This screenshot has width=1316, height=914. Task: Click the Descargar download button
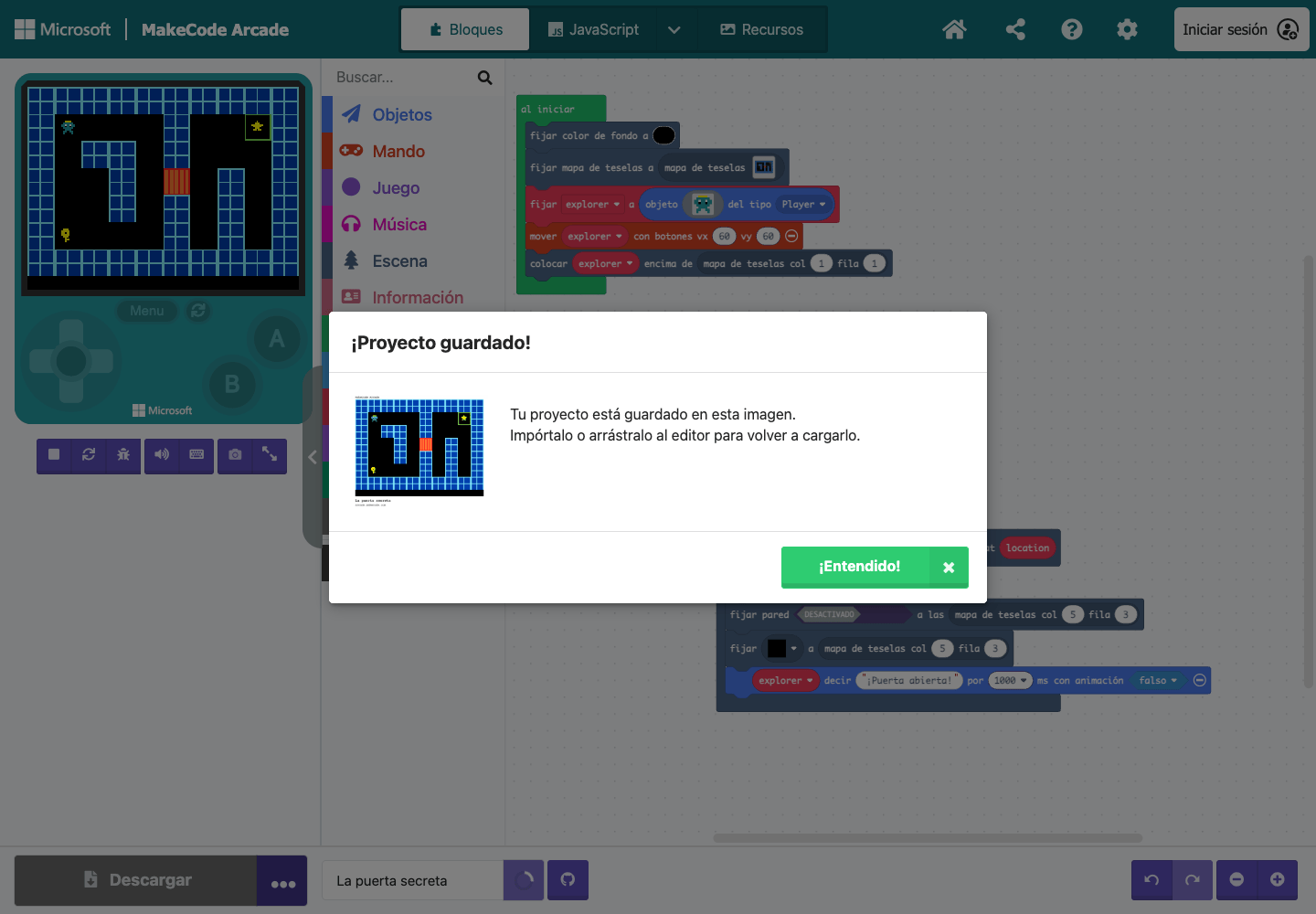click(x=136, y=880)
